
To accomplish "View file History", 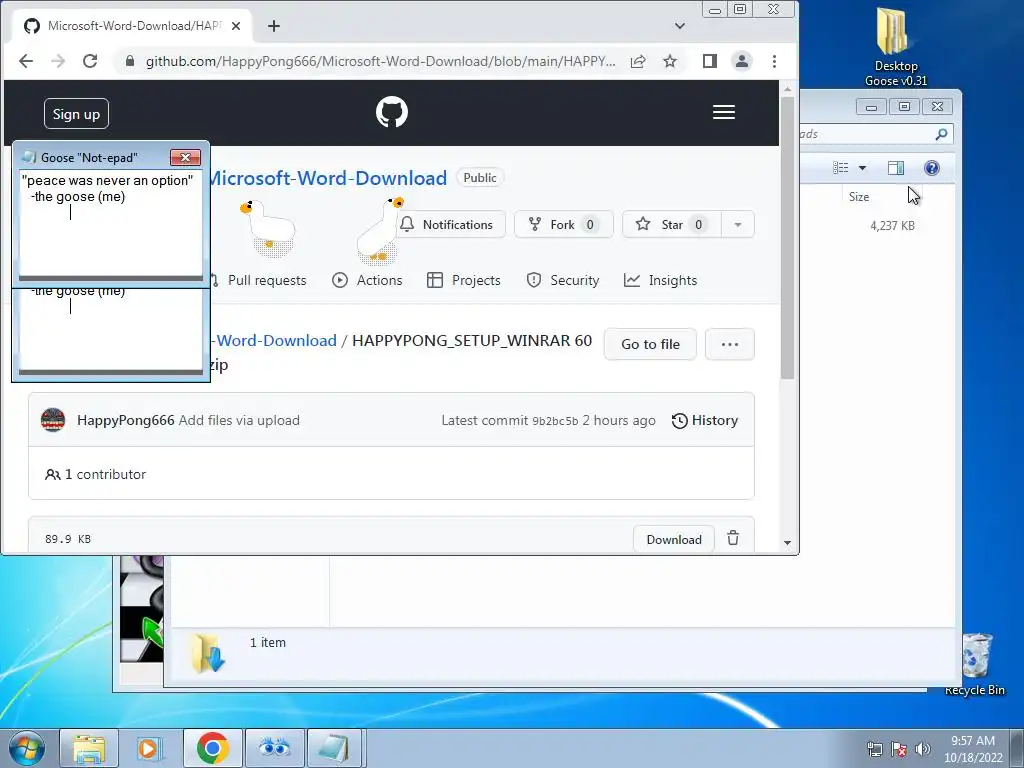I will [705, 421].
